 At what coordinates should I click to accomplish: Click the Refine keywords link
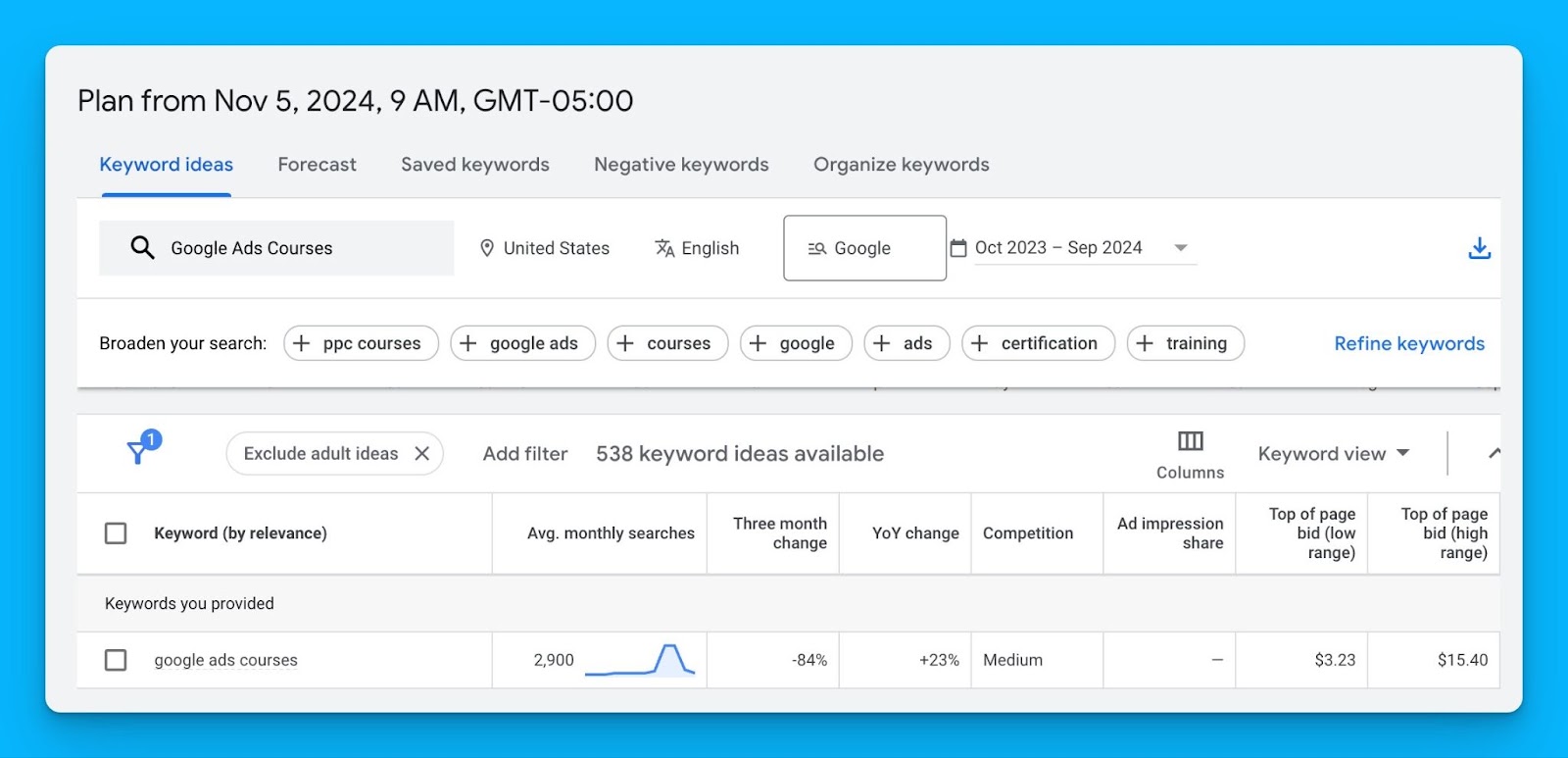1409,343
